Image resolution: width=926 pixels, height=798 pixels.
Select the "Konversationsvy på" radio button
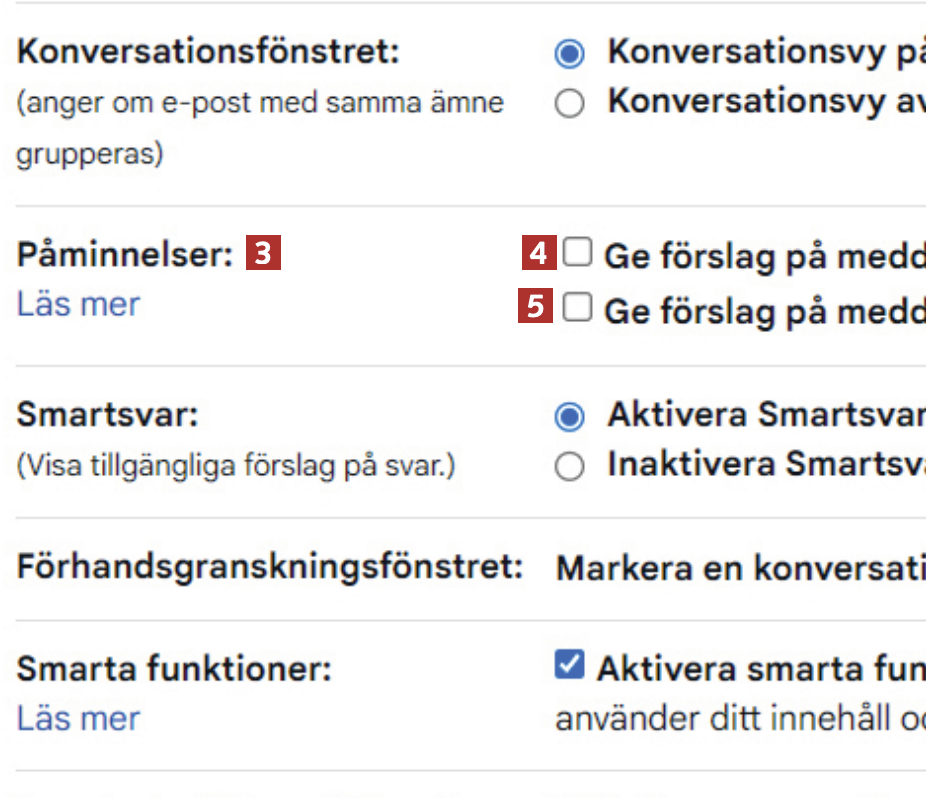click(x=569, y=54)
